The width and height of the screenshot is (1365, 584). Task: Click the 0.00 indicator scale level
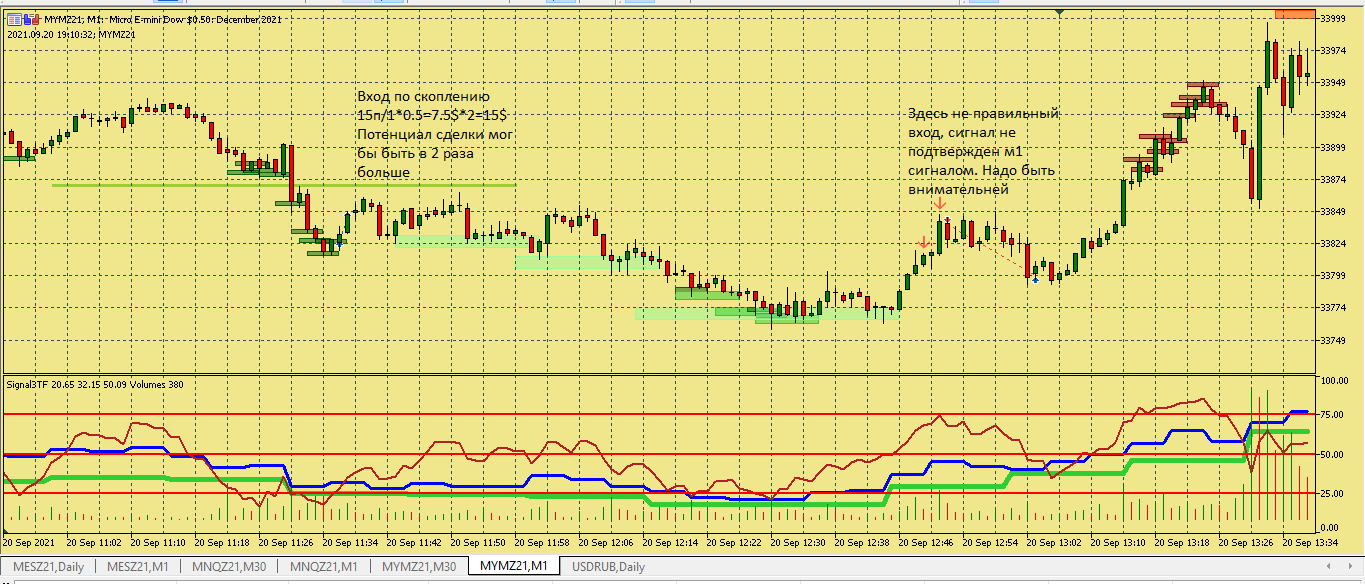(1330, 527)
